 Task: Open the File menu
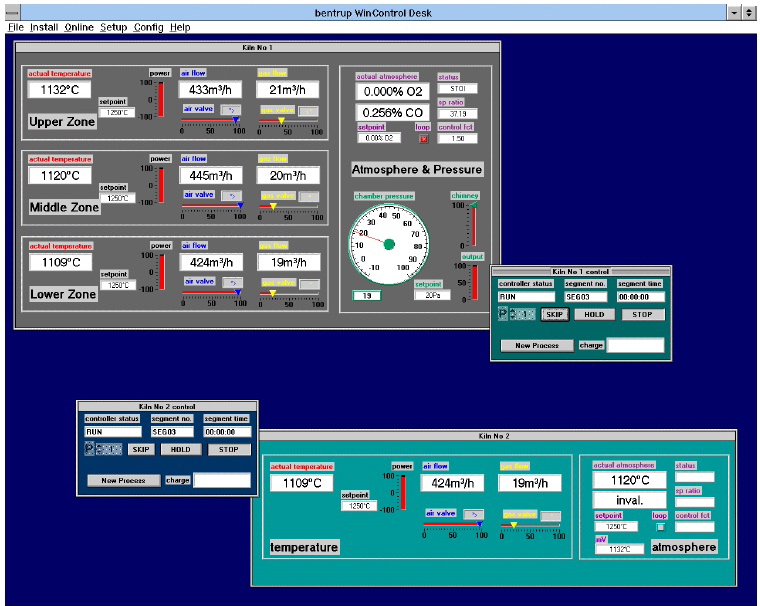point(16,27)
